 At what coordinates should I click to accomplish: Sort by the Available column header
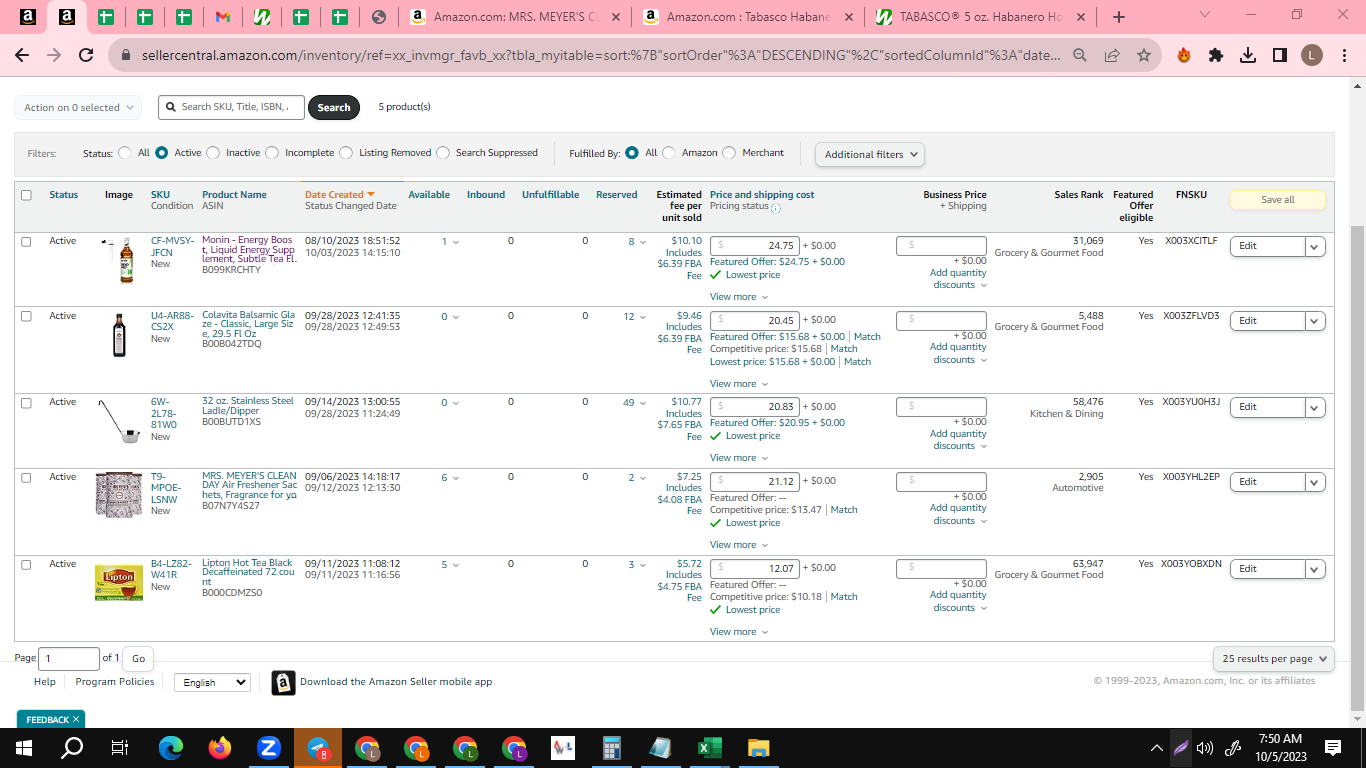(x=429, y=195)
